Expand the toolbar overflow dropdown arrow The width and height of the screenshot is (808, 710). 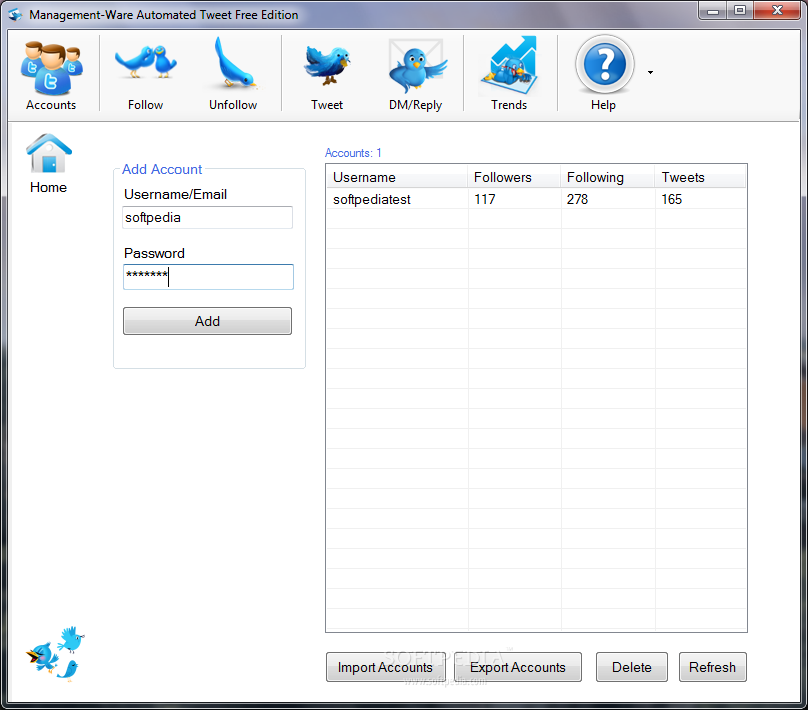650,73
